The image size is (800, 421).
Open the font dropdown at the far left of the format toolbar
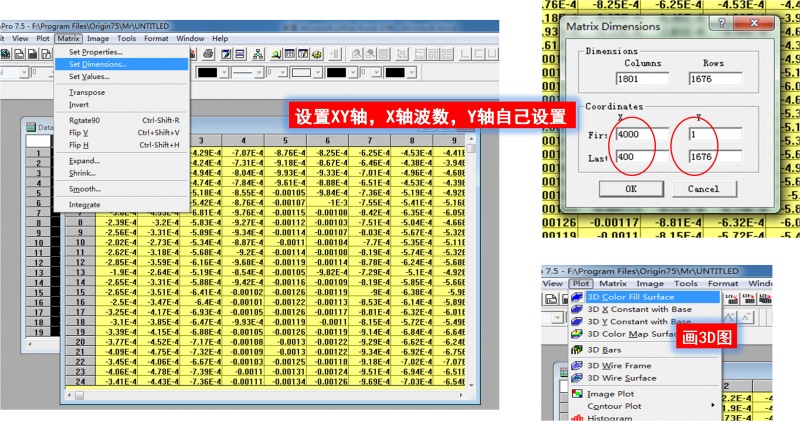point(23,72)
